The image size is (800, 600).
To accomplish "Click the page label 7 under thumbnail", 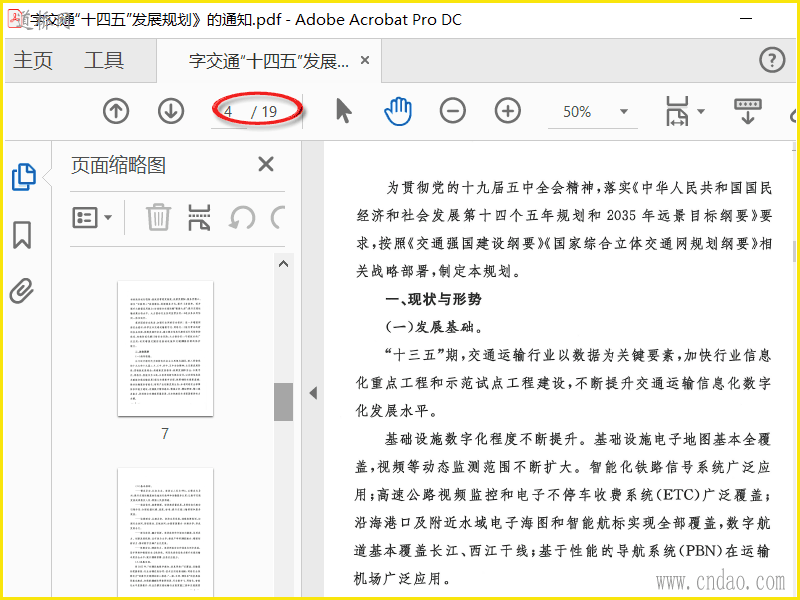I will pos(165,434).
